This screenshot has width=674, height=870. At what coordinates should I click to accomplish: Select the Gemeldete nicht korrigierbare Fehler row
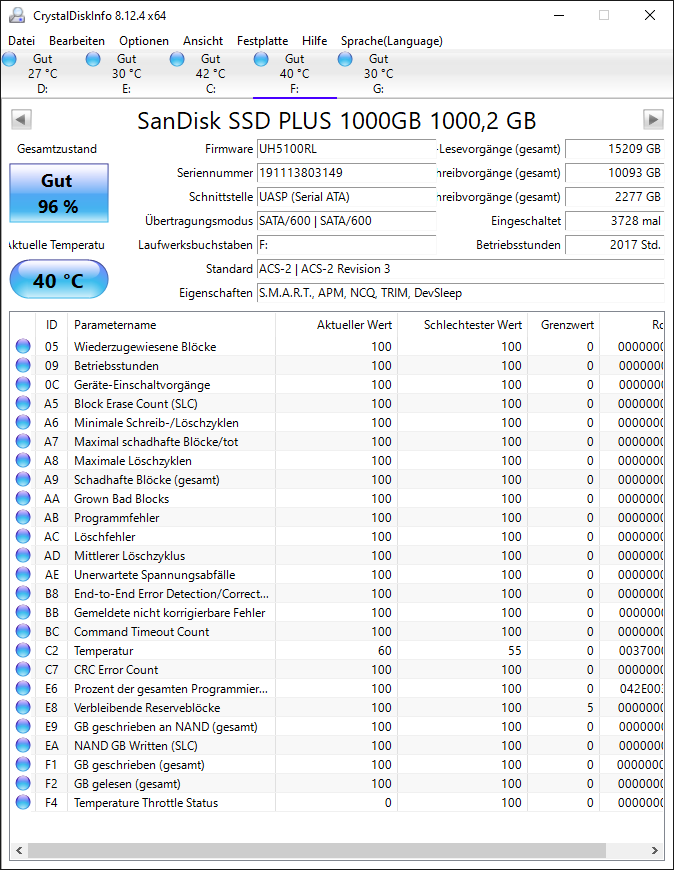click(337, 613)
